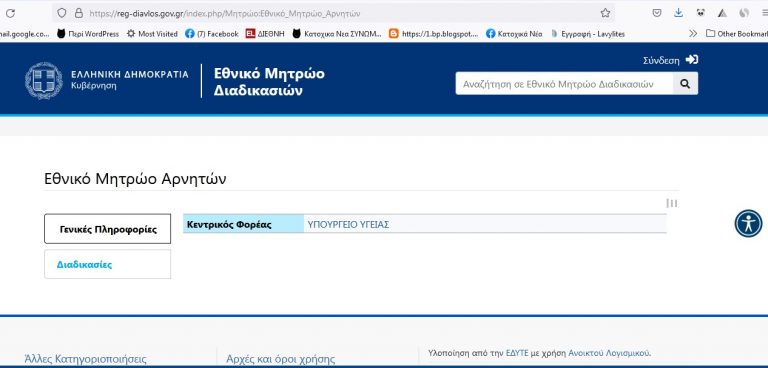
Task: Open the Περί WordPress bookmark
Action: [x=88, y=34]
